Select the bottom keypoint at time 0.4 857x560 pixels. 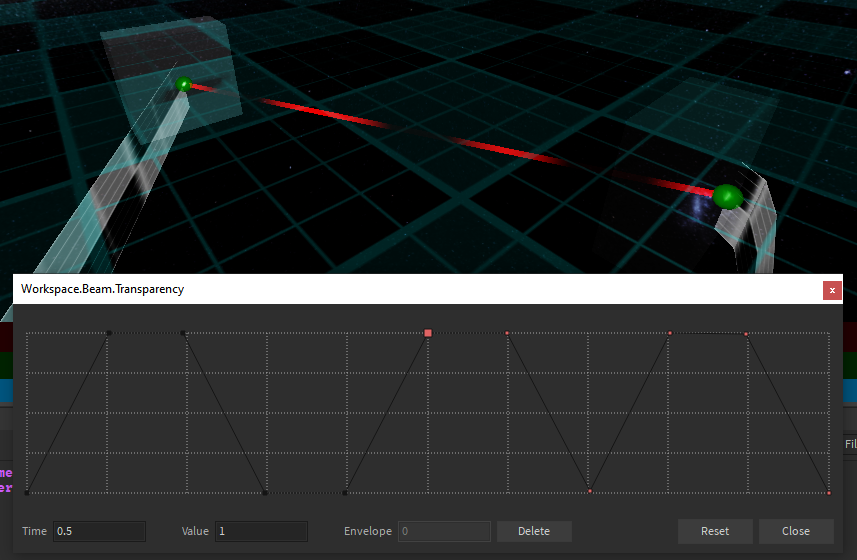pos(345,493)
